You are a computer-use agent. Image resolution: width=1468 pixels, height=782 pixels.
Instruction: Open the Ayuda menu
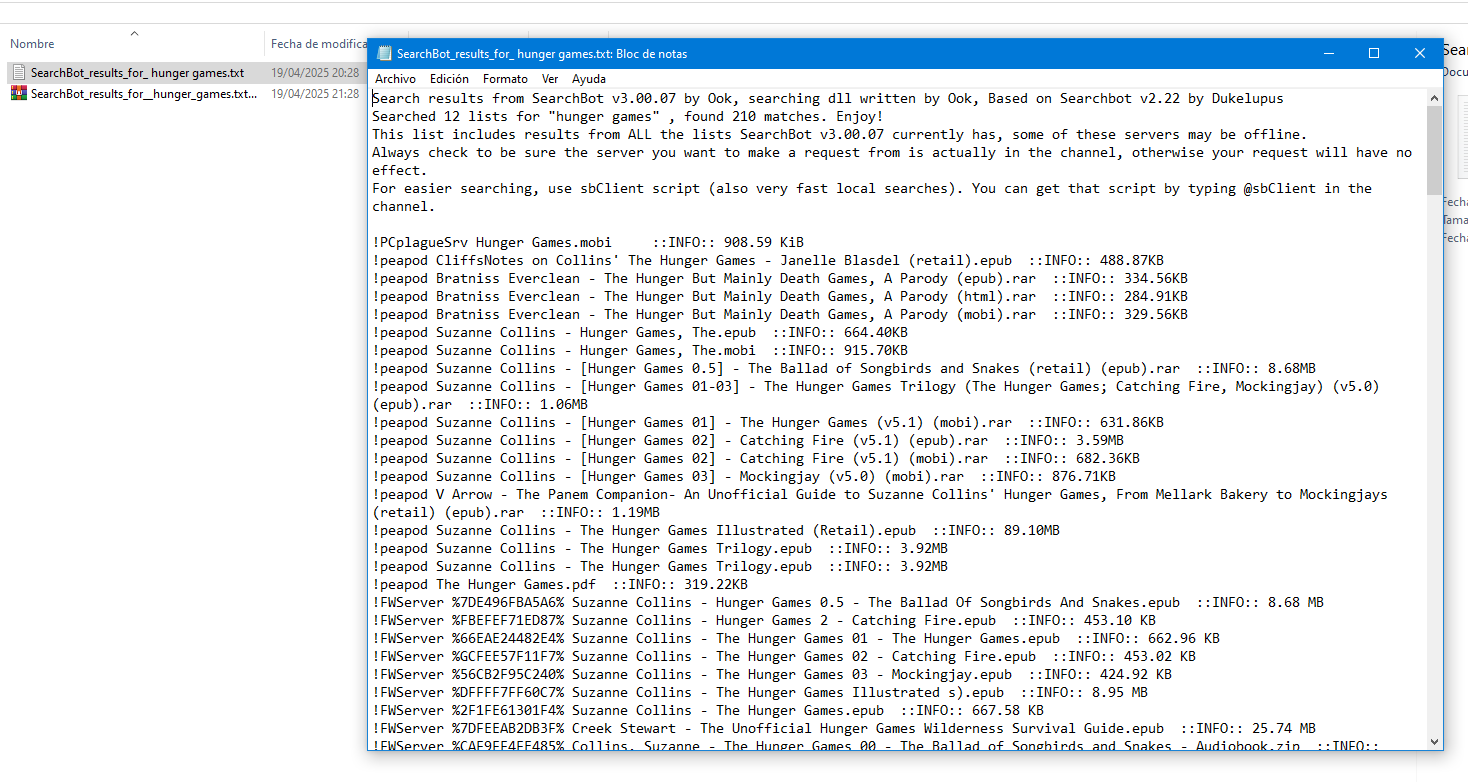tap(589, 79)
